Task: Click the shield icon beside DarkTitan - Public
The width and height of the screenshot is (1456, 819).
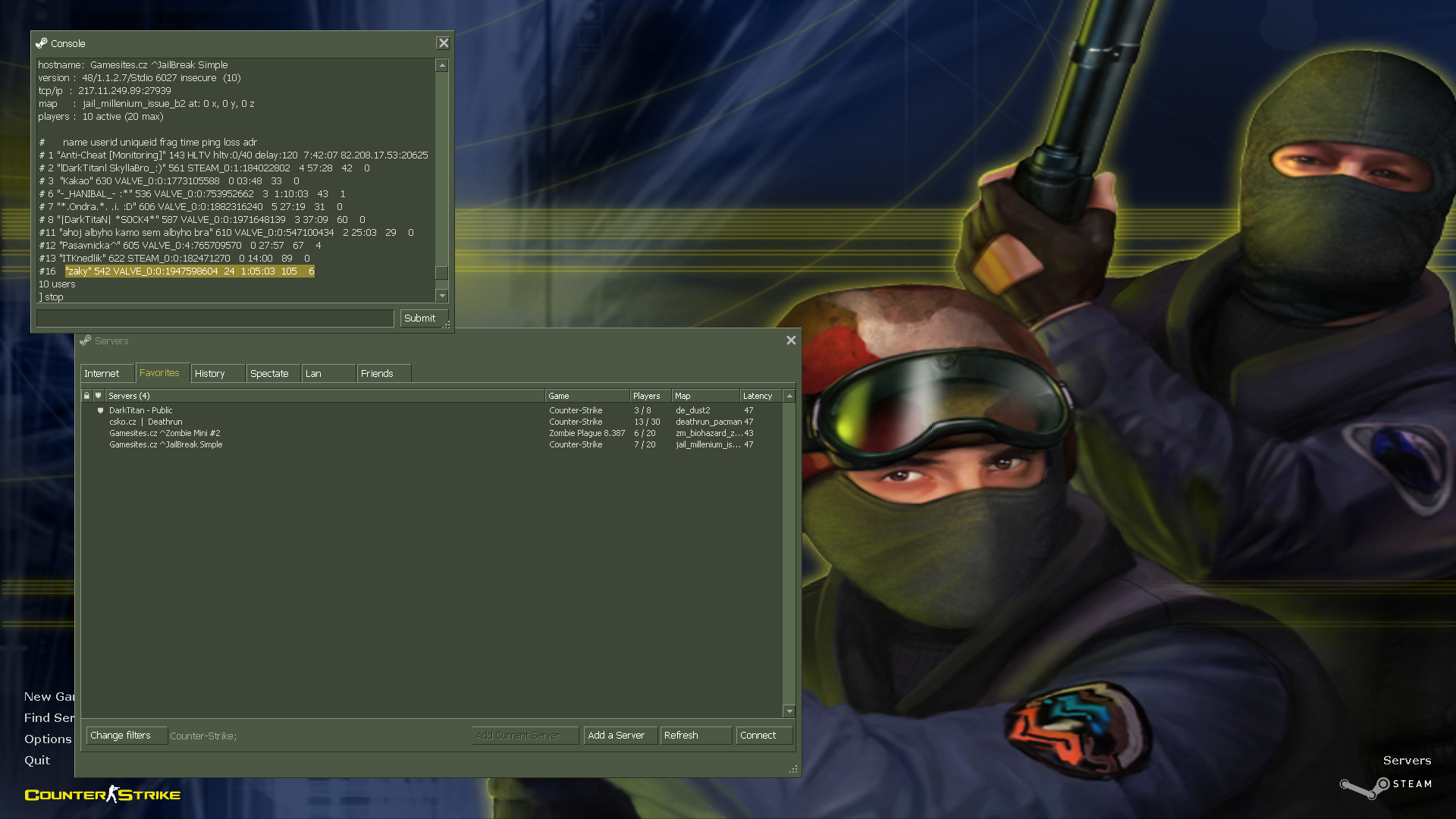Action: (100, 410)
